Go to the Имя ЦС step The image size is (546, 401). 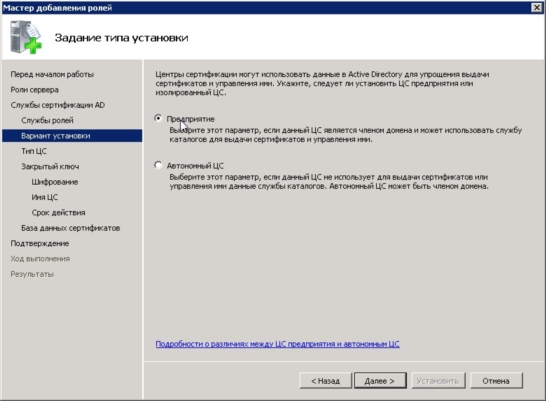tap(45, 197)
